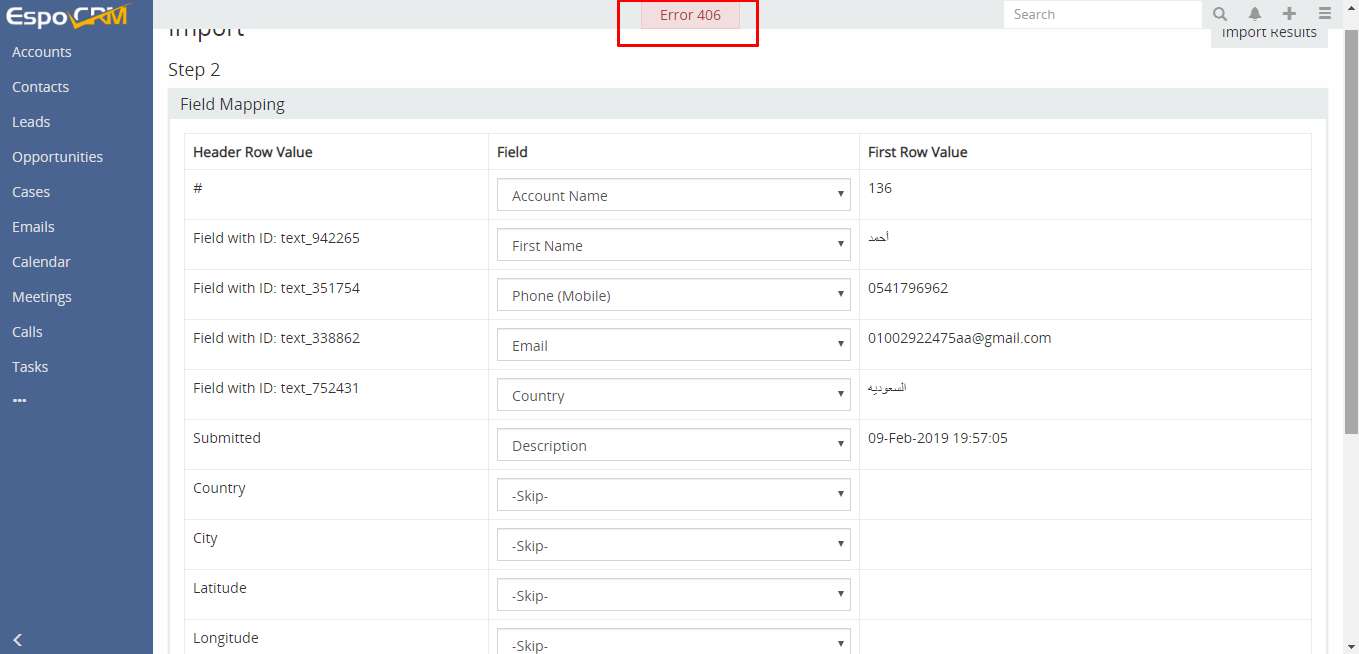Open the notifications bell

(1255, 14)
